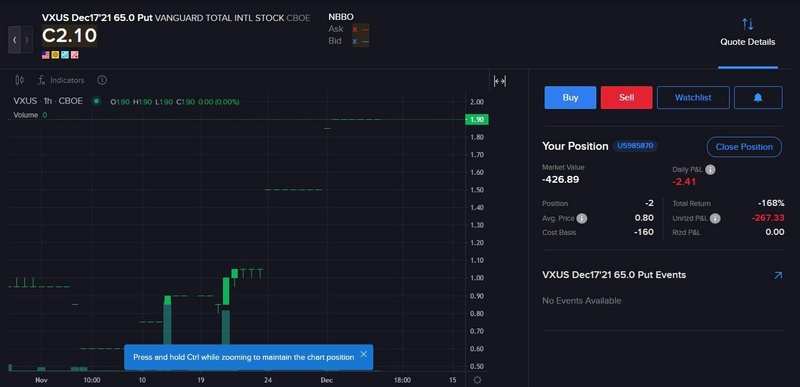Click the Avg. Price info icon
The image size is (800, 387).
(582, 218)
